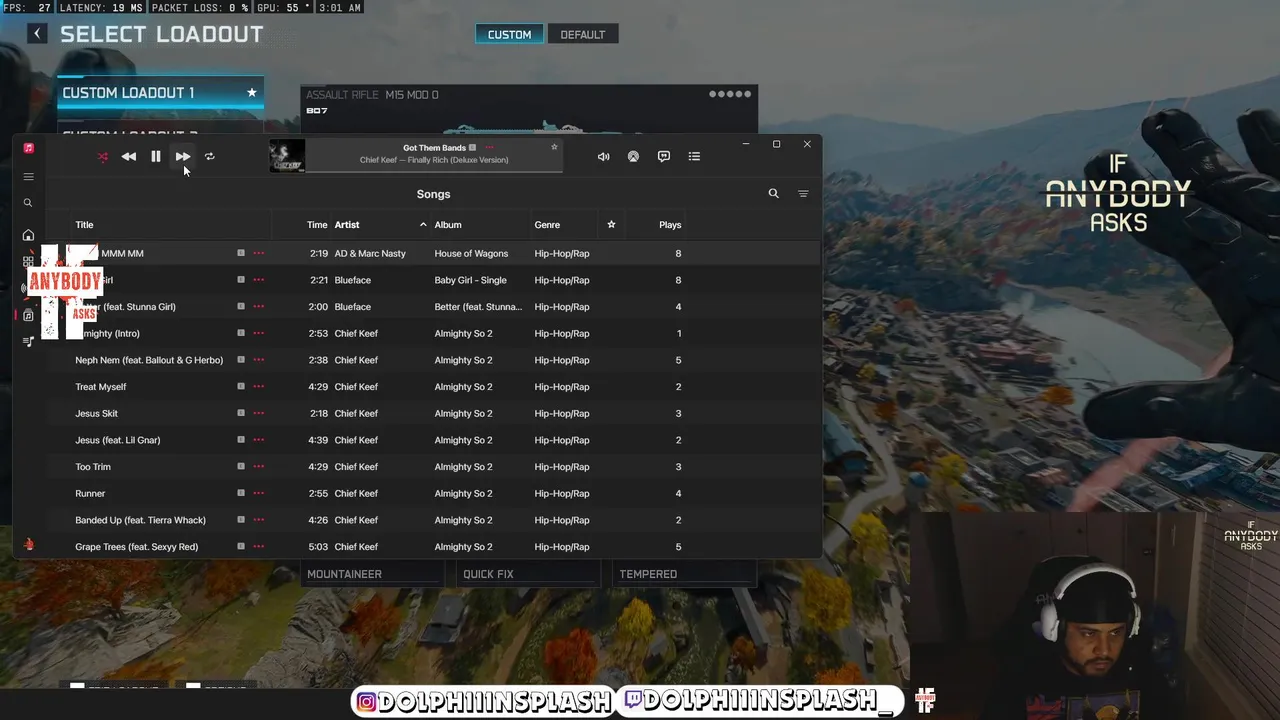
Task: Open more options for Banded Up
Action: (259, 520)
